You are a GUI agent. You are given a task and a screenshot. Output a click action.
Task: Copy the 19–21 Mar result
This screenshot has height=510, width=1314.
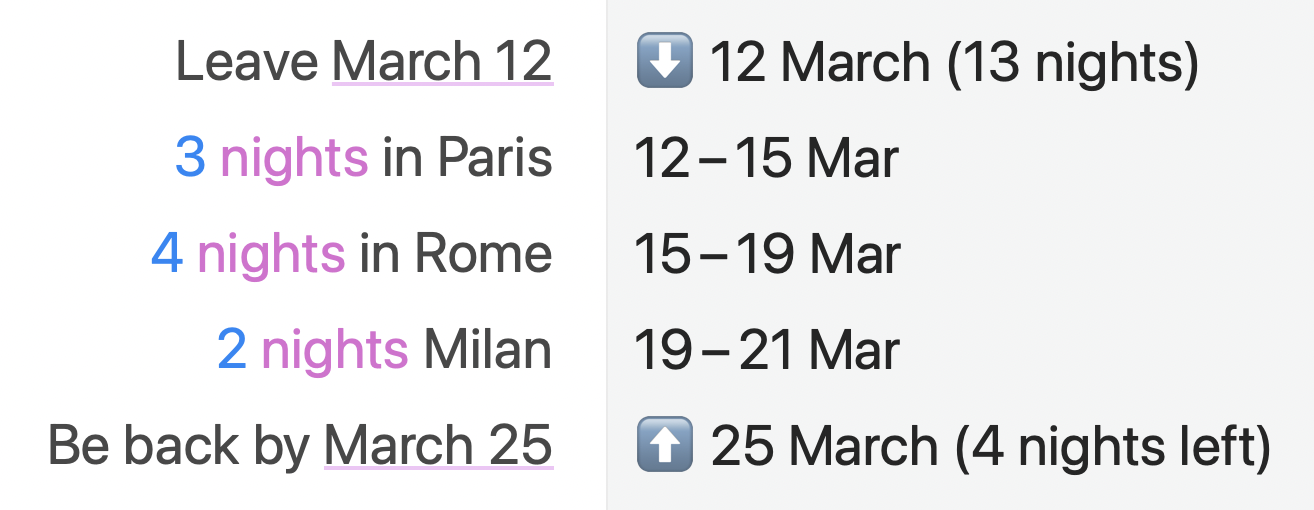pos(767,351)
